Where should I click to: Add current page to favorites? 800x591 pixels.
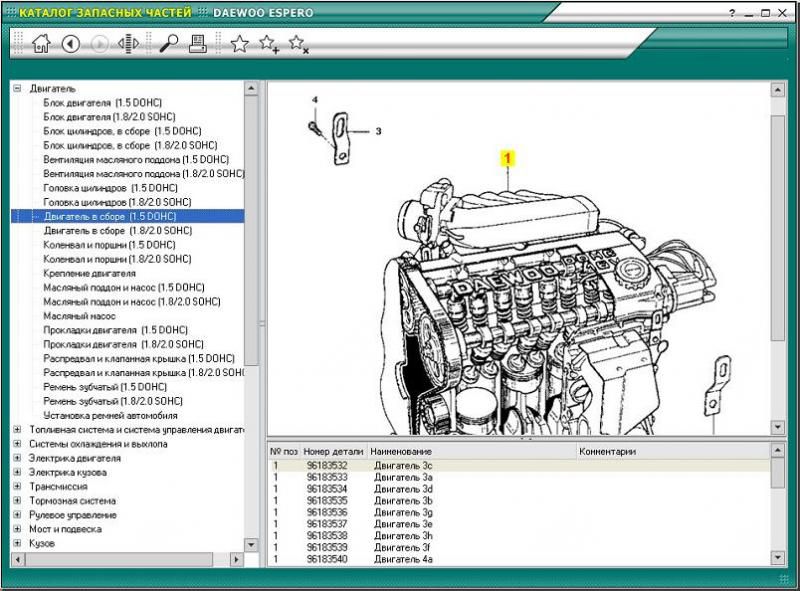pos(268,43)
